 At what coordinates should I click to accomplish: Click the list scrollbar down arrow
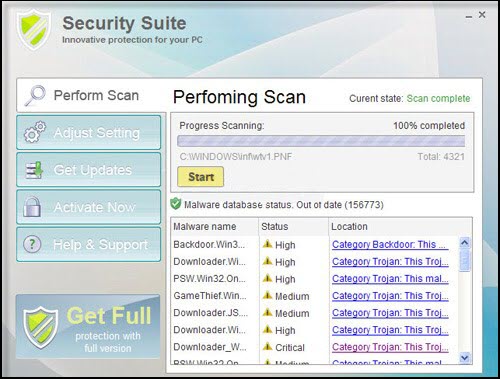[x=464, y=358]
